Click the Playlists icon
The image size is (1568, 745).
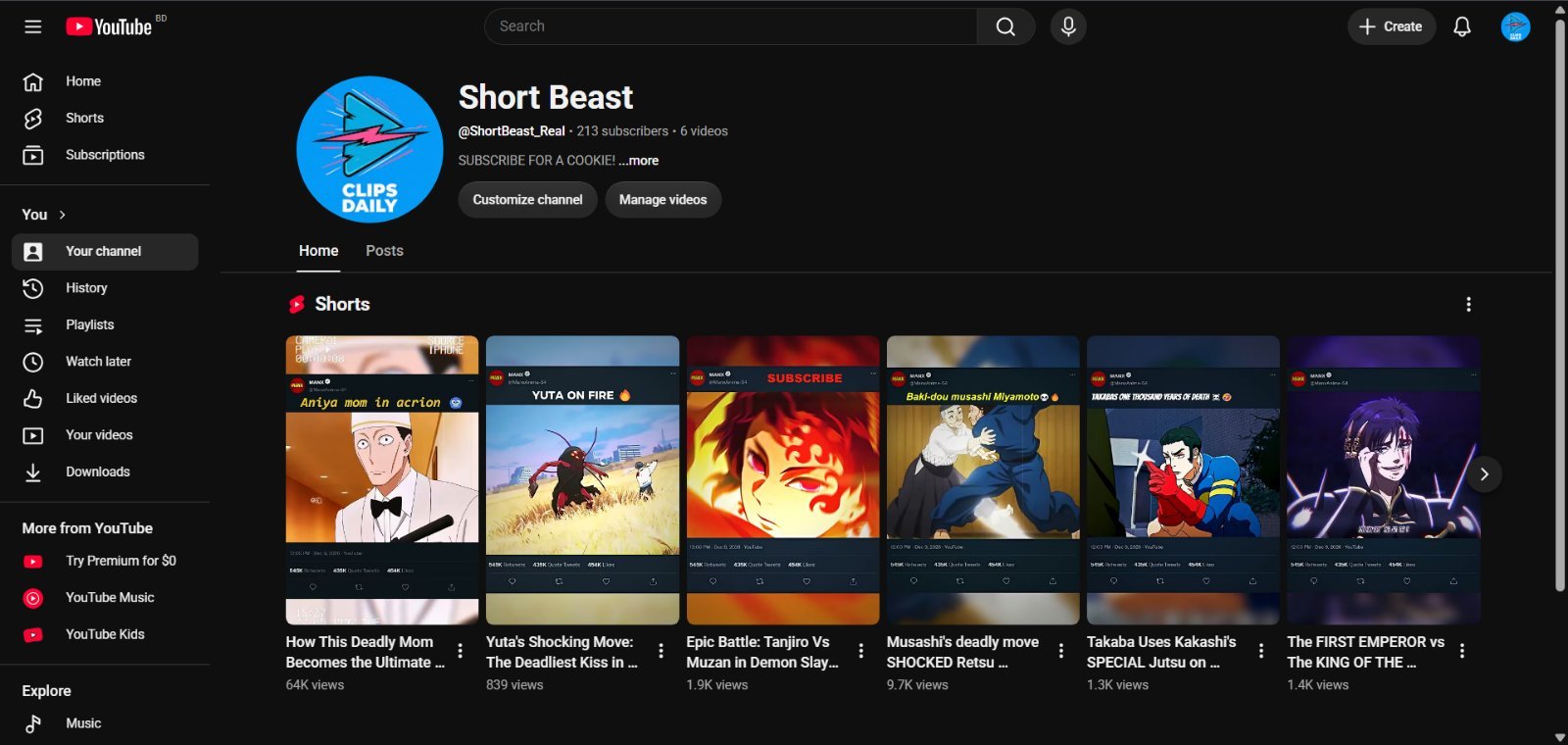[x=33, y=325]
